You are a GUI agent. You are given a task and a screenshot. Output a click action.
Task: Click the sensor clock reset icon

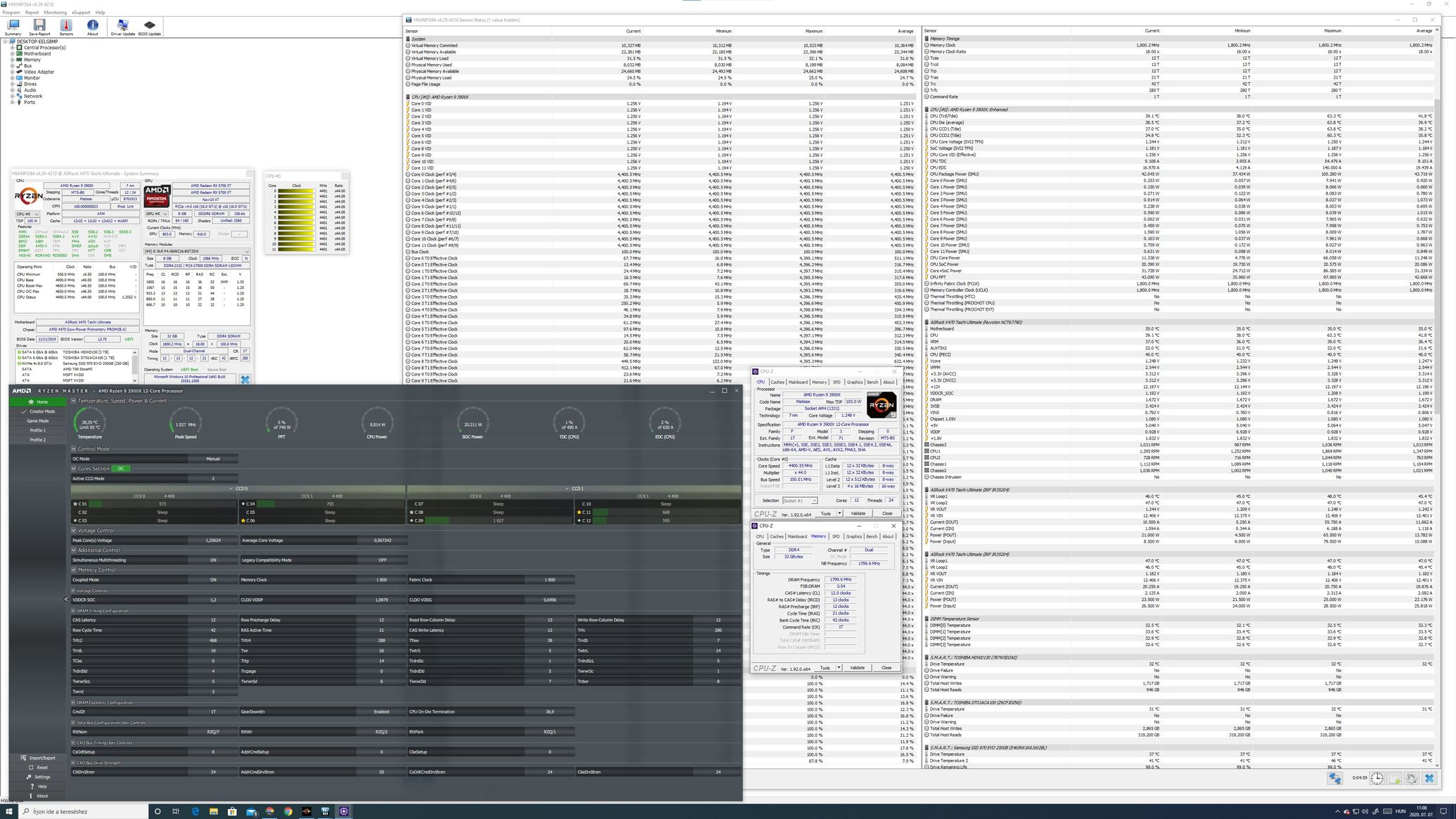click(x=1377, y=778)
